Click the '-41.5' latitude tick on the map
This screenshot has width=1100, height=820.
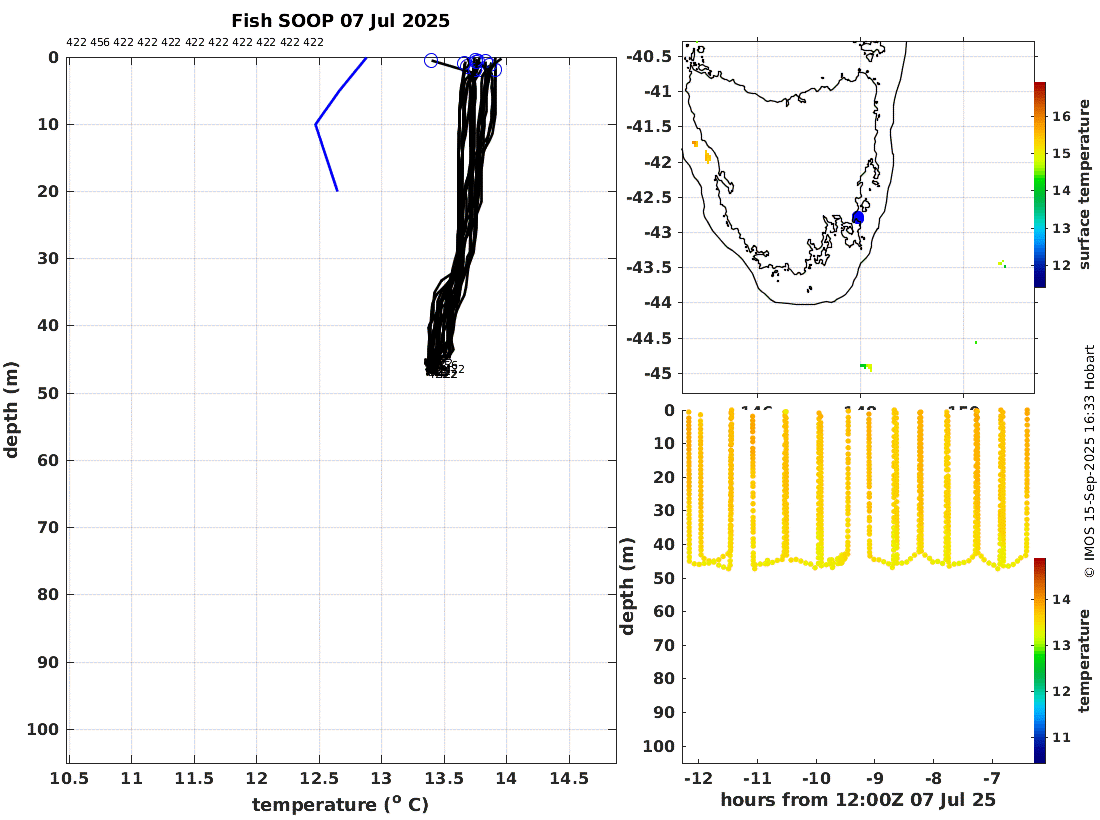pos(648,126)
